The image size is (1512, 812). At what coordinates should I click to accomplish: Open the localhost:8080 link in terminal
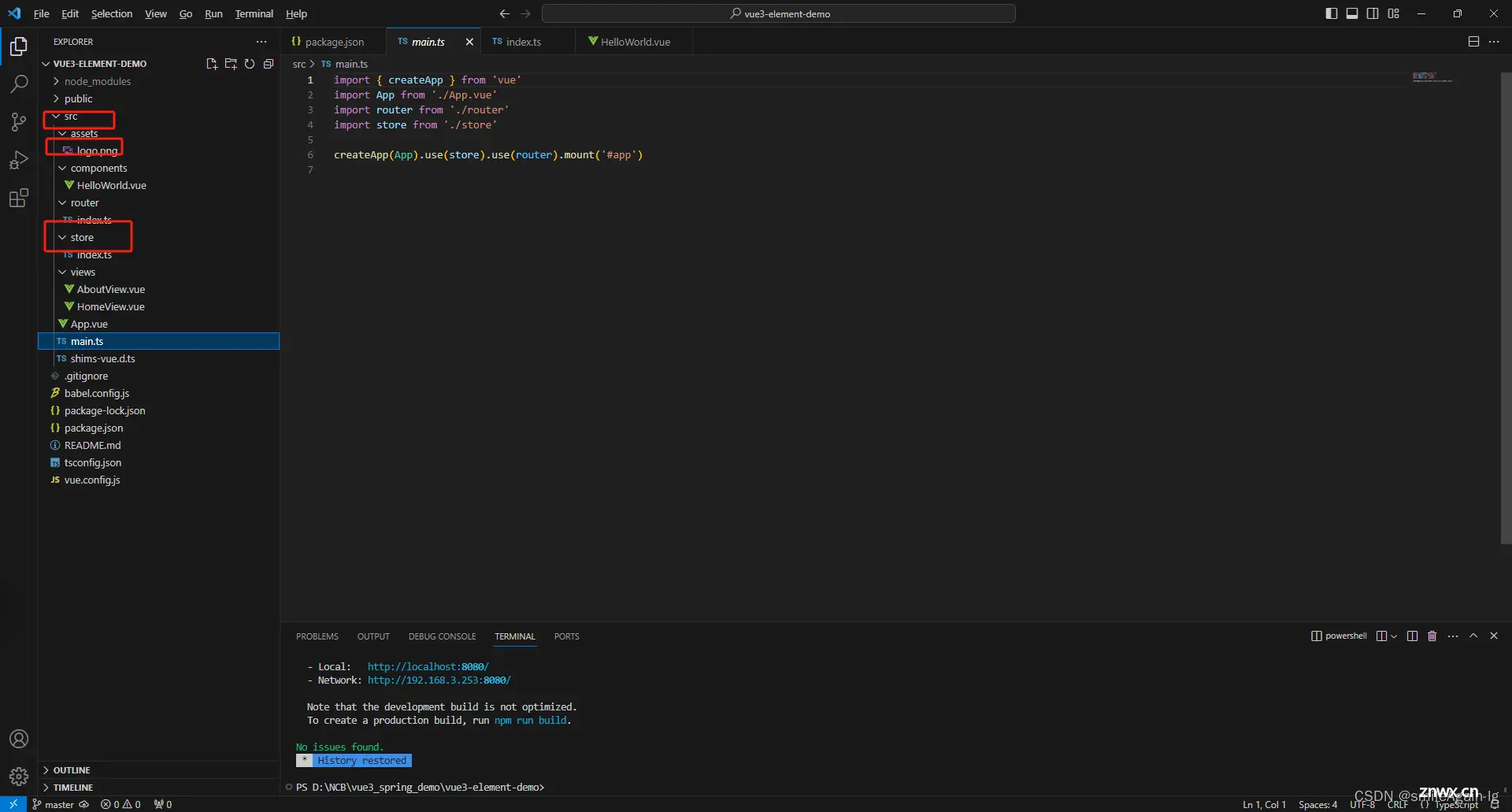[x=428, y=666]
